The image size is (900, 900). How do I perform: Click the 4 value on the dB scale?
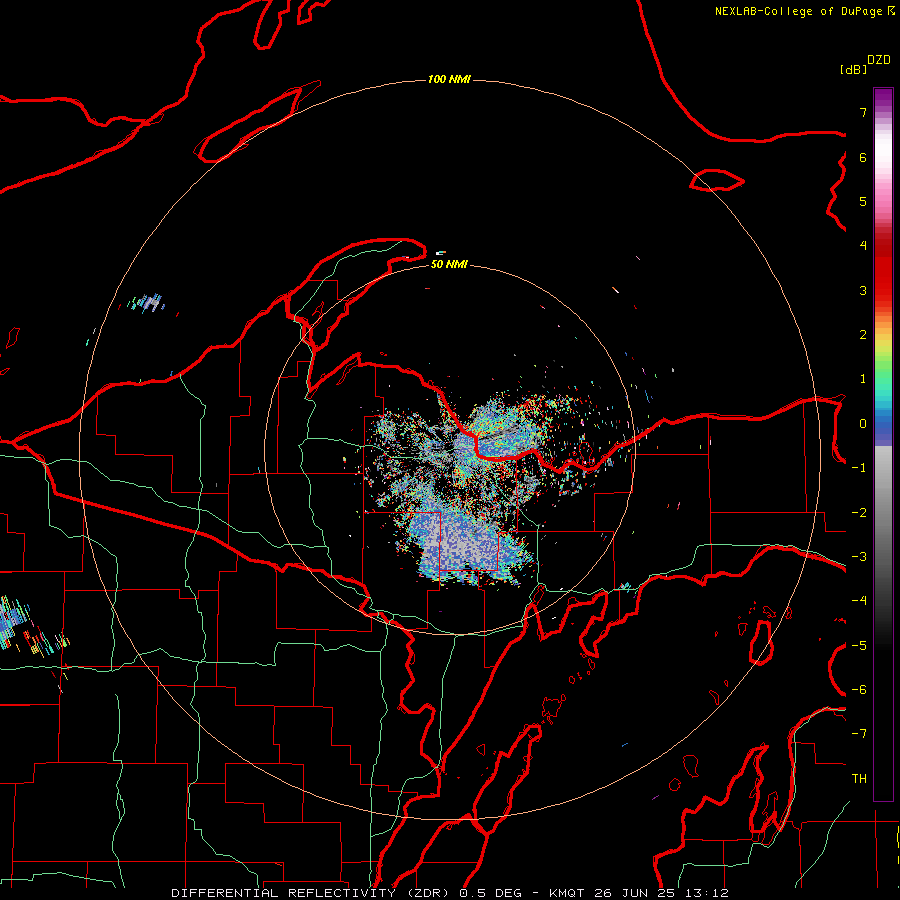[x=863, y=246]
